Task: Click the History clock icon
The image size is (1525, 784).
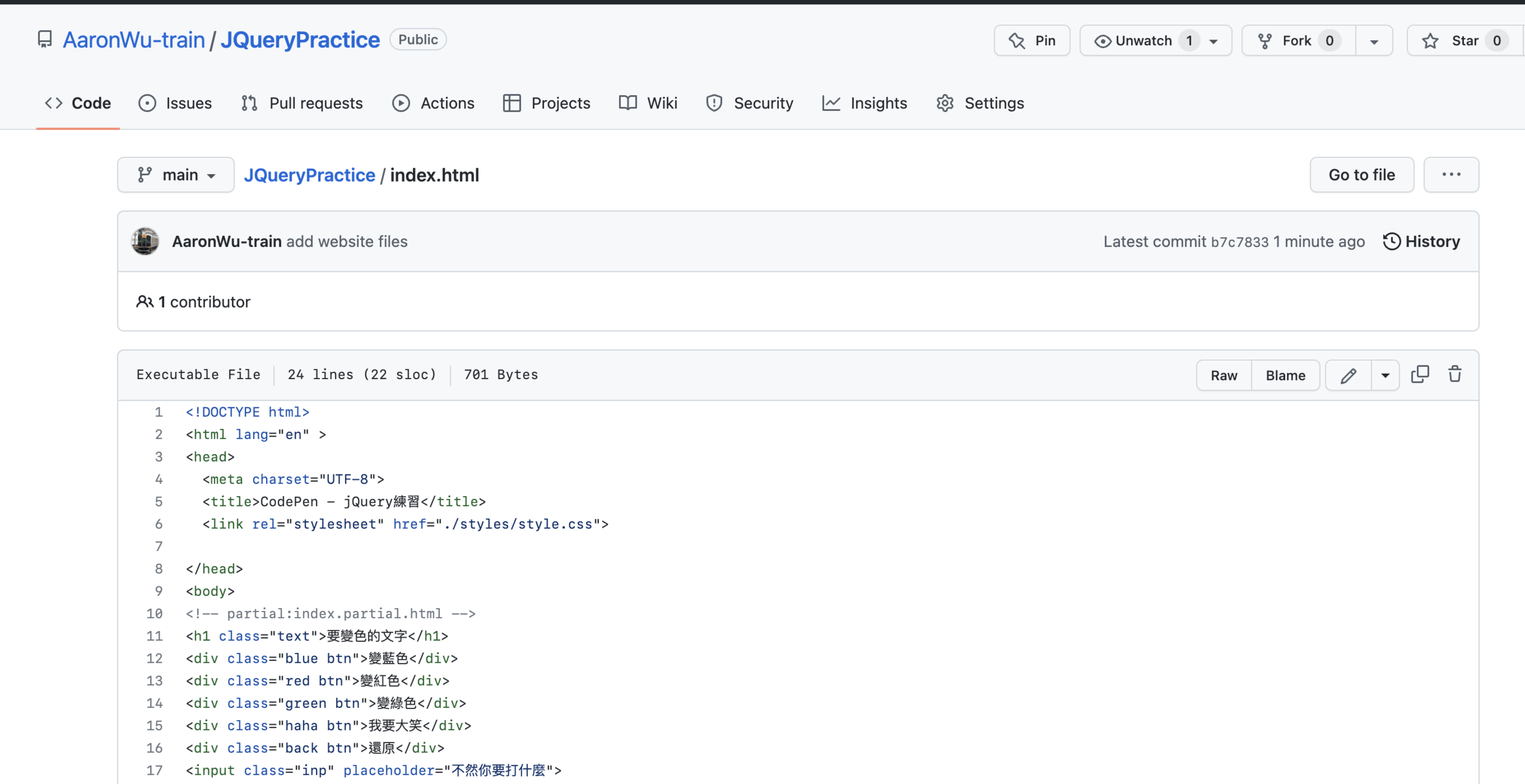Action: 1391,241
